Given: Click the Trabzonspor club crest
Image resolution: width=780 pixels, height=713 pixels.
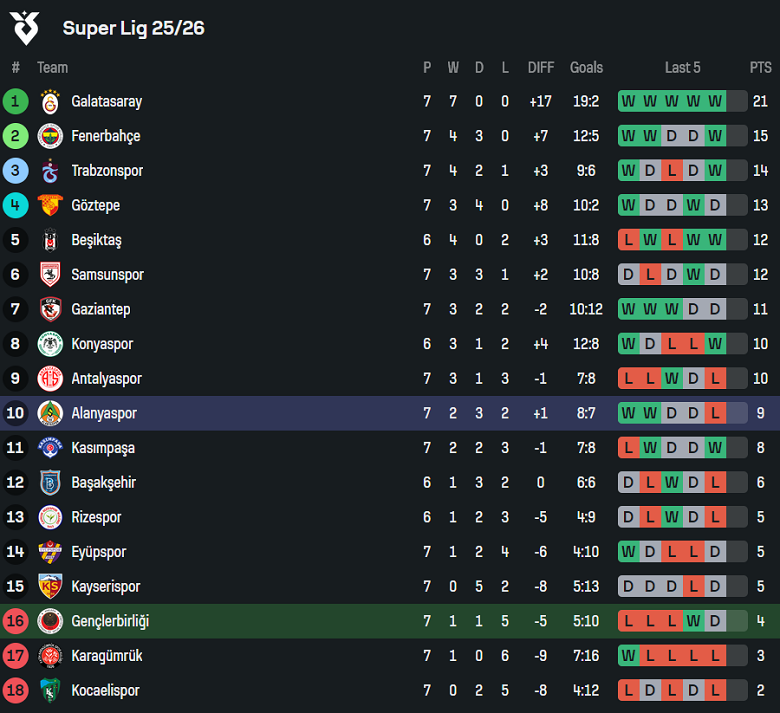Looking at the screenshot, I should (x=50, y=171).
